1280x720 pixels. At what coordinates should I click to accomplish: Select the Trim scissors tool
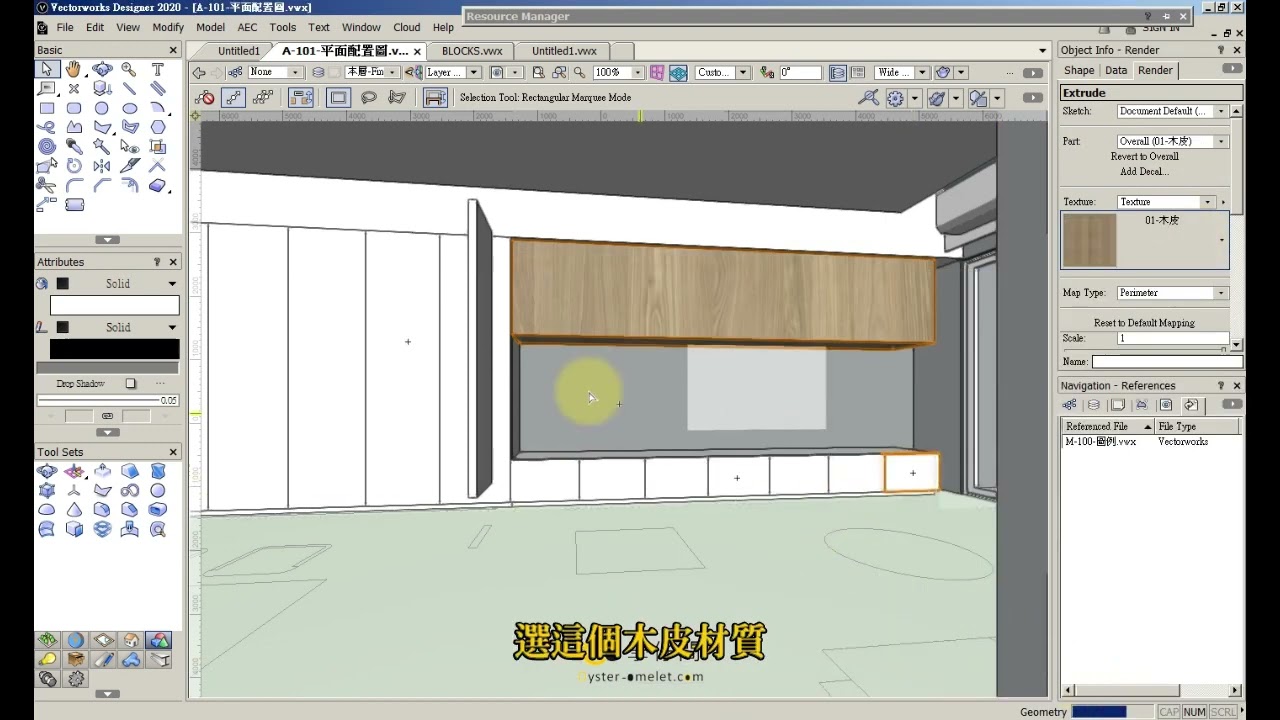(47, 185)
